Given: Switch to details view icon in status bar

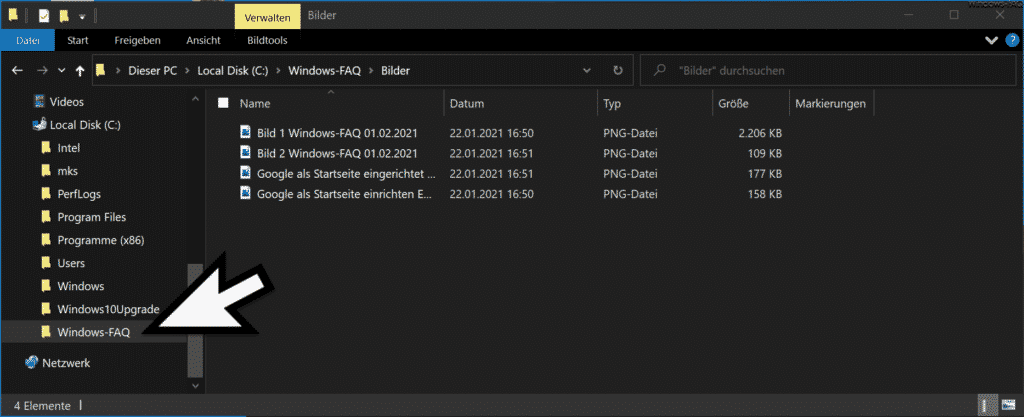Looking at the screenshot, I should pos(985,405).
